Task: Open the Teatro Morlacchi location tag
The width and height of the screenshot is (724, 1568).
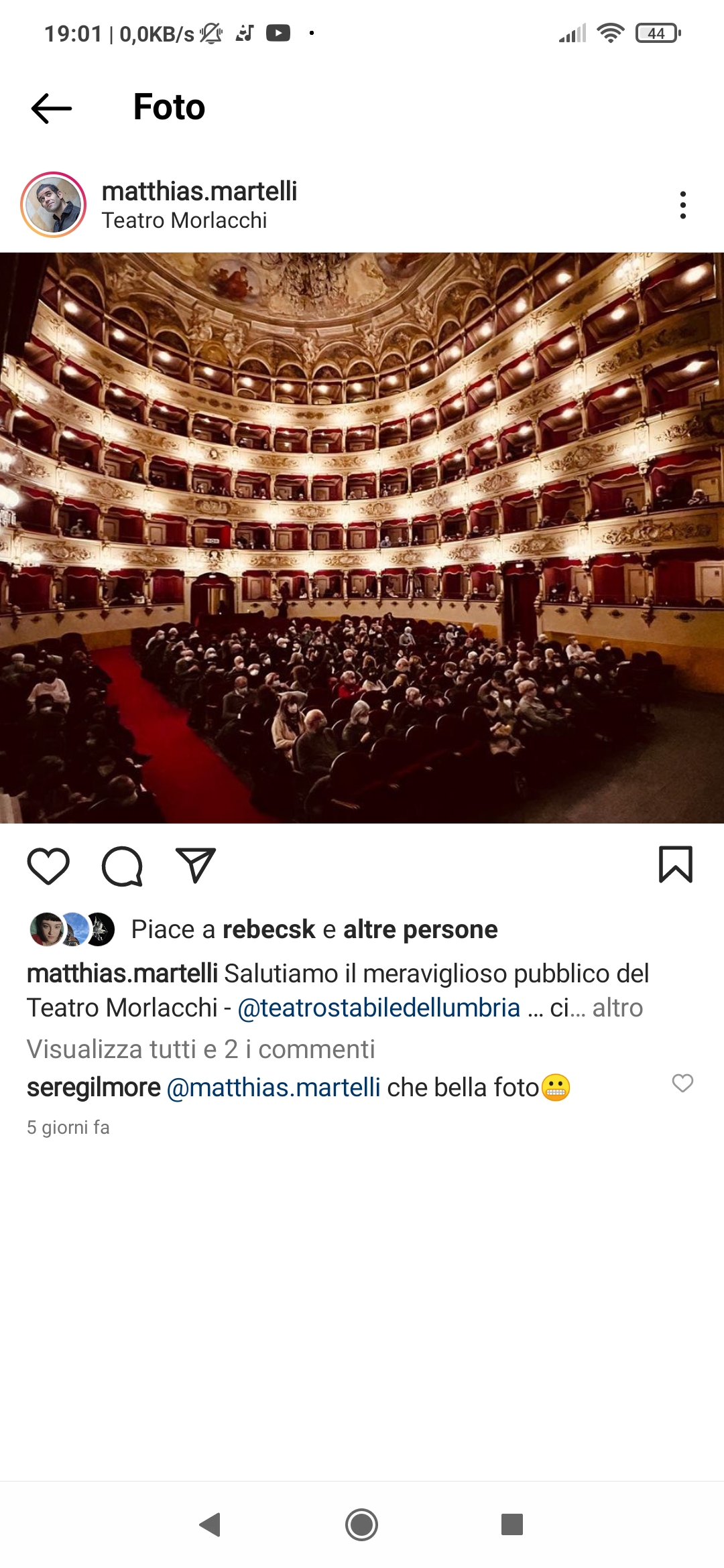Action: click(x=184, y=220)
